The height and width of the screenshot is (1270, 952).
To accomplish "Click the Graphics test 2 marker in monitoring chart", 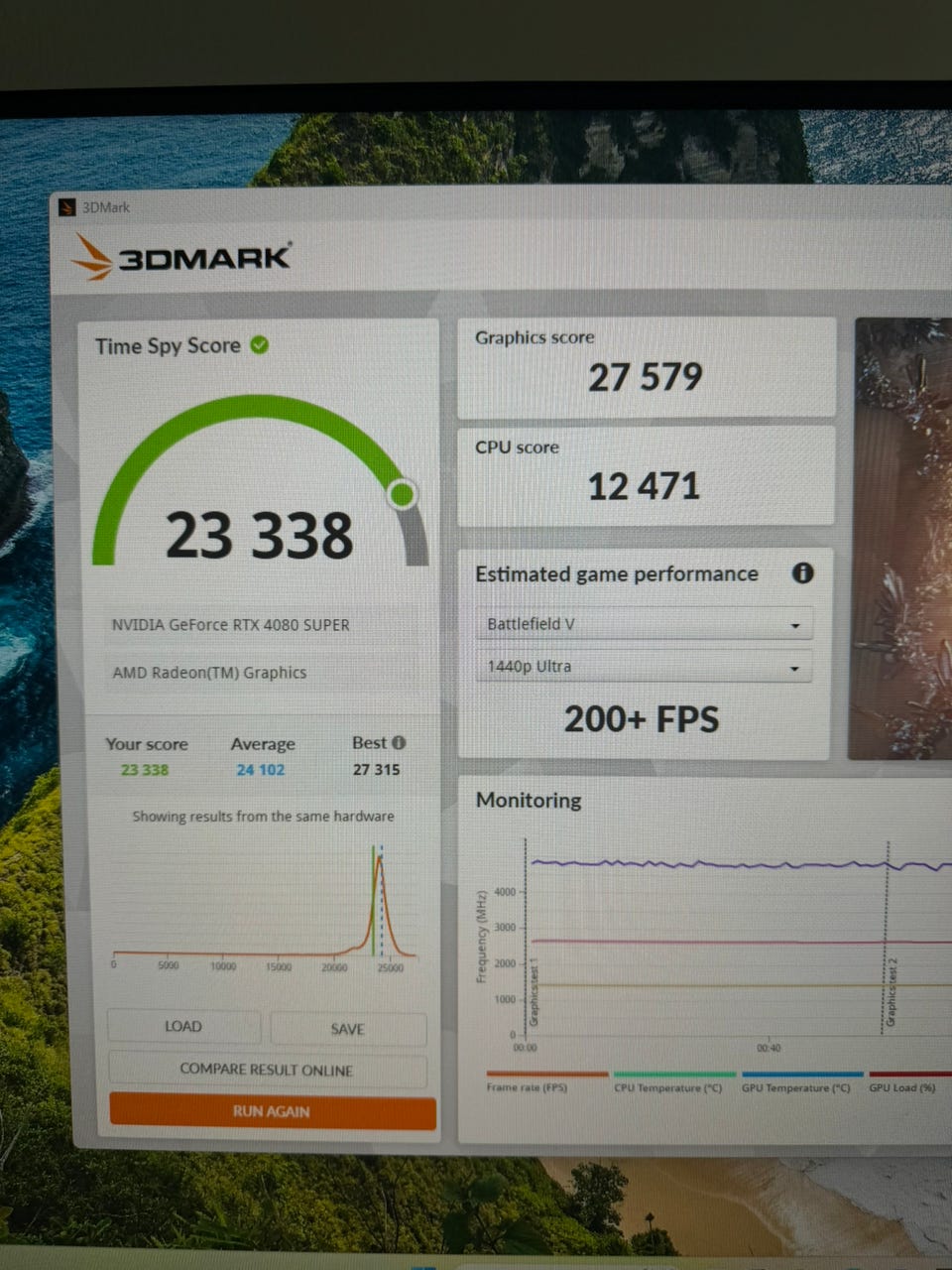I will (x=891, y=992).
